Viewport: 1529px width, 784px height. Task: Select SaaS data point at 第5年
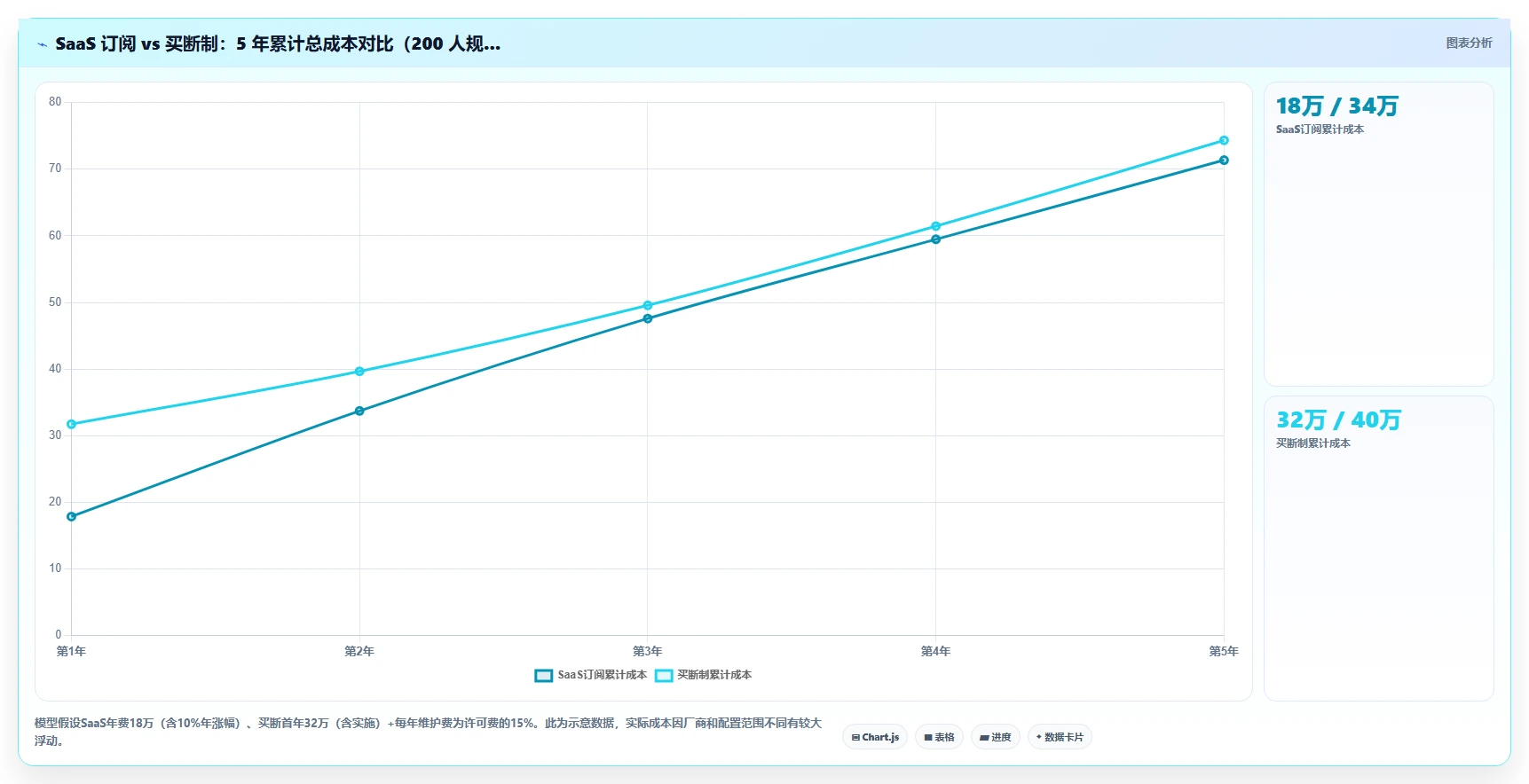click(x=1224, y=161)
